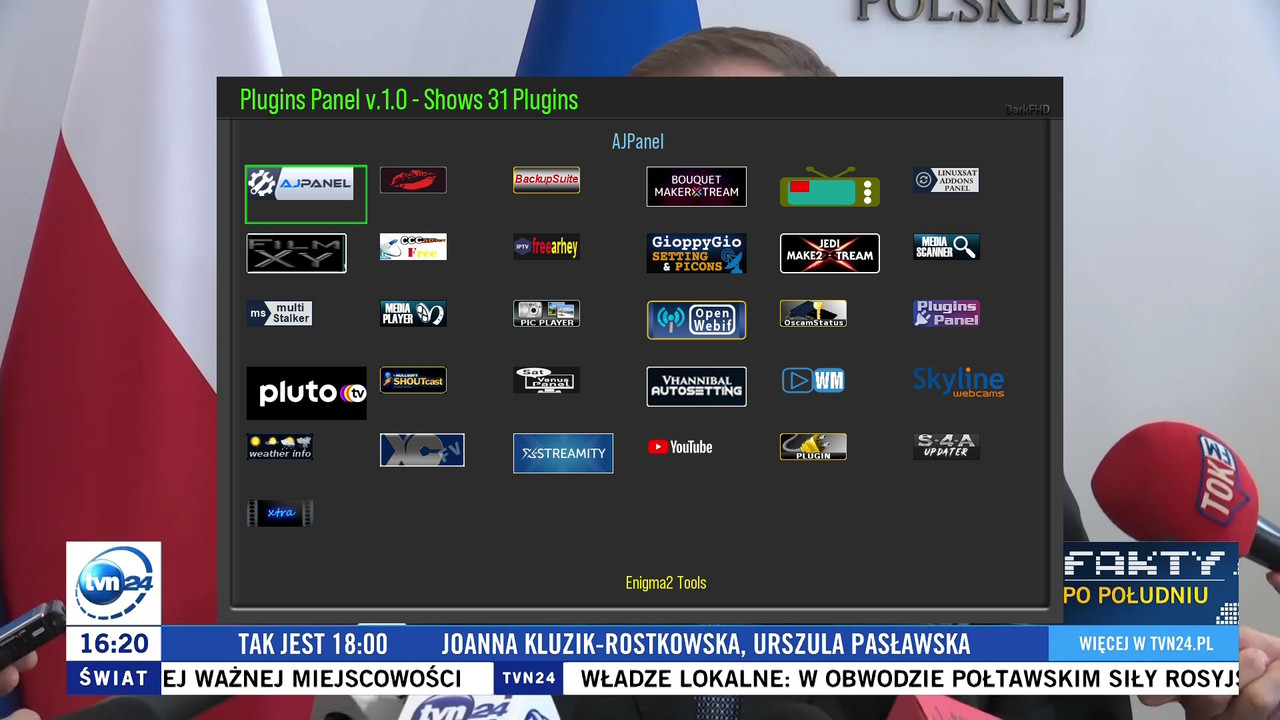Click the TAK JEST 18:00 programme text
The height and width of the screenshot is (720, 1280).
pos(313,644)
